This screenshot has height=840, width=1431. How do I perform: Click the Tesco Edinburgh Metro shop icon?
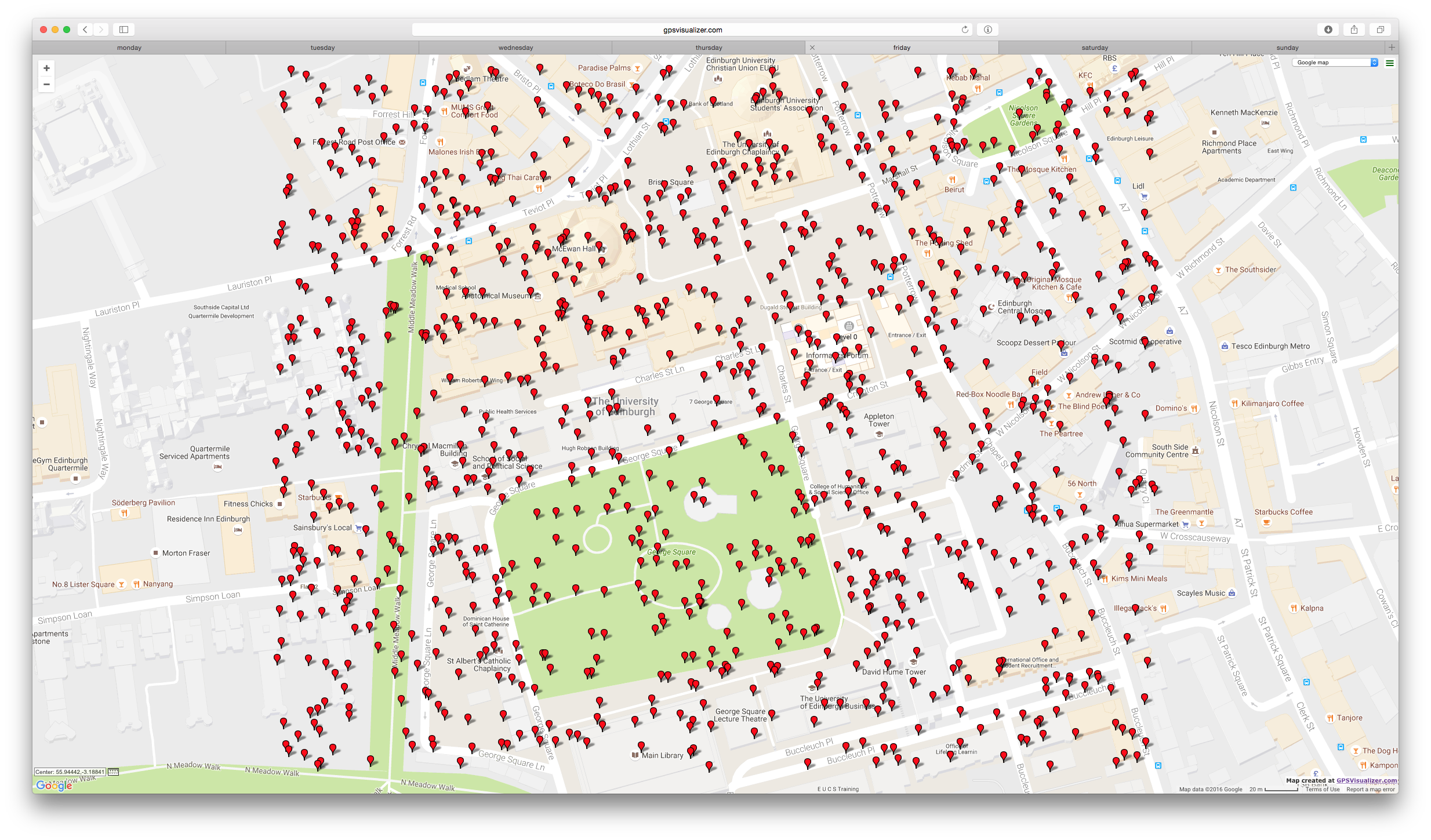(1225, 346)
